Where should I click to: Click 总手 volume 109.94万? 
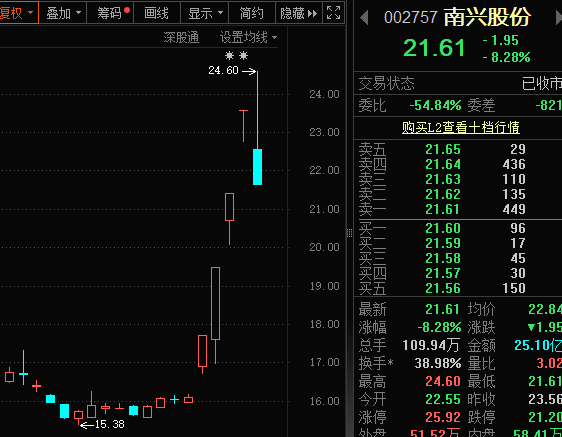click(x=431, y=345)
